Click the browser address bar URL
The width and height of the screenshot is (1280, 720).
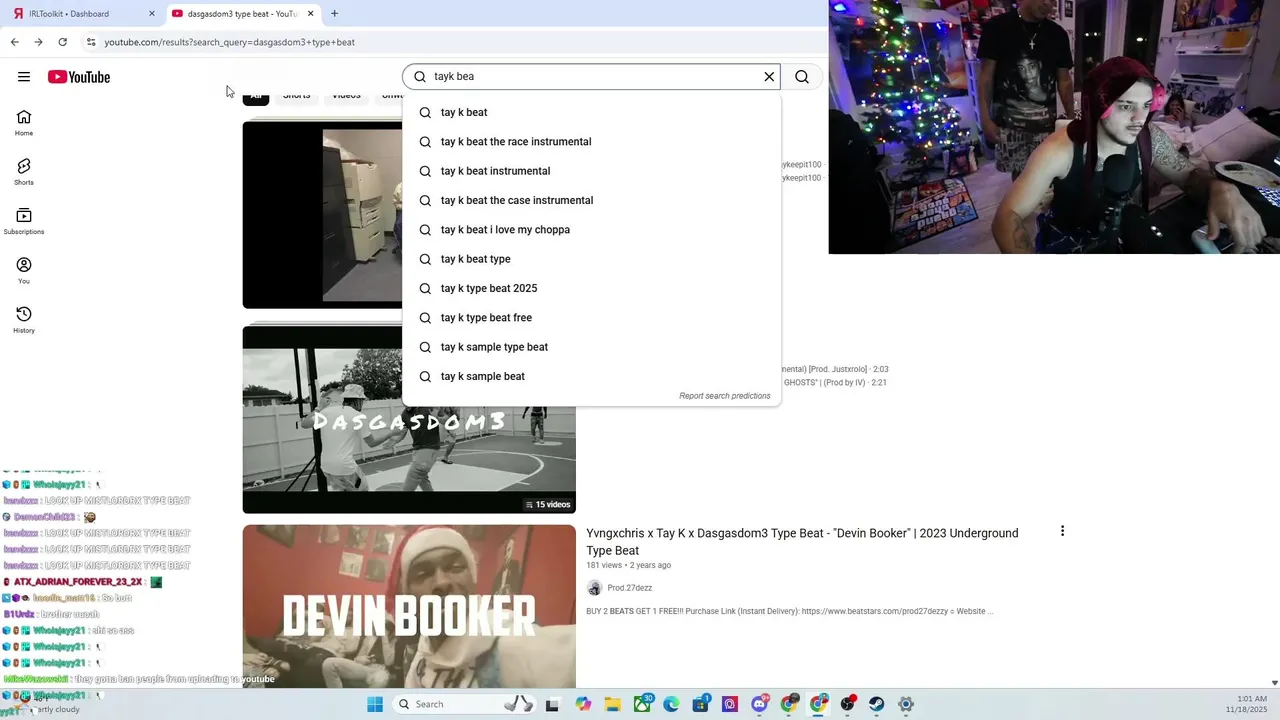[230, 42]
